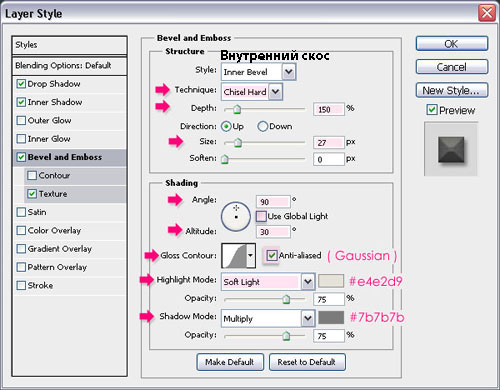
Task: Select Blending Options: Default
Action: pyautogui.click(x=70, y=66)
